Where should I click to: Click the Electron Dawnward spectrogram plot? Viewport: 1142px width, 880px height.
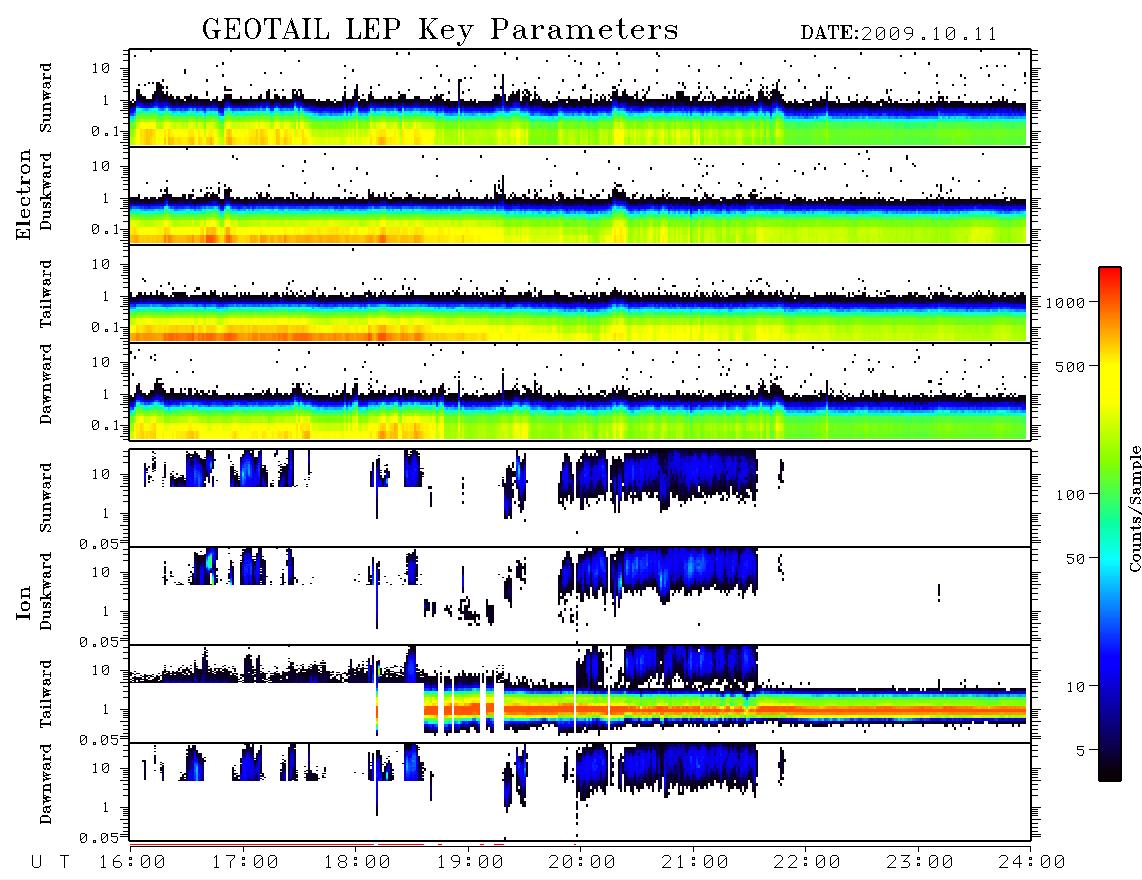point(580,391)
